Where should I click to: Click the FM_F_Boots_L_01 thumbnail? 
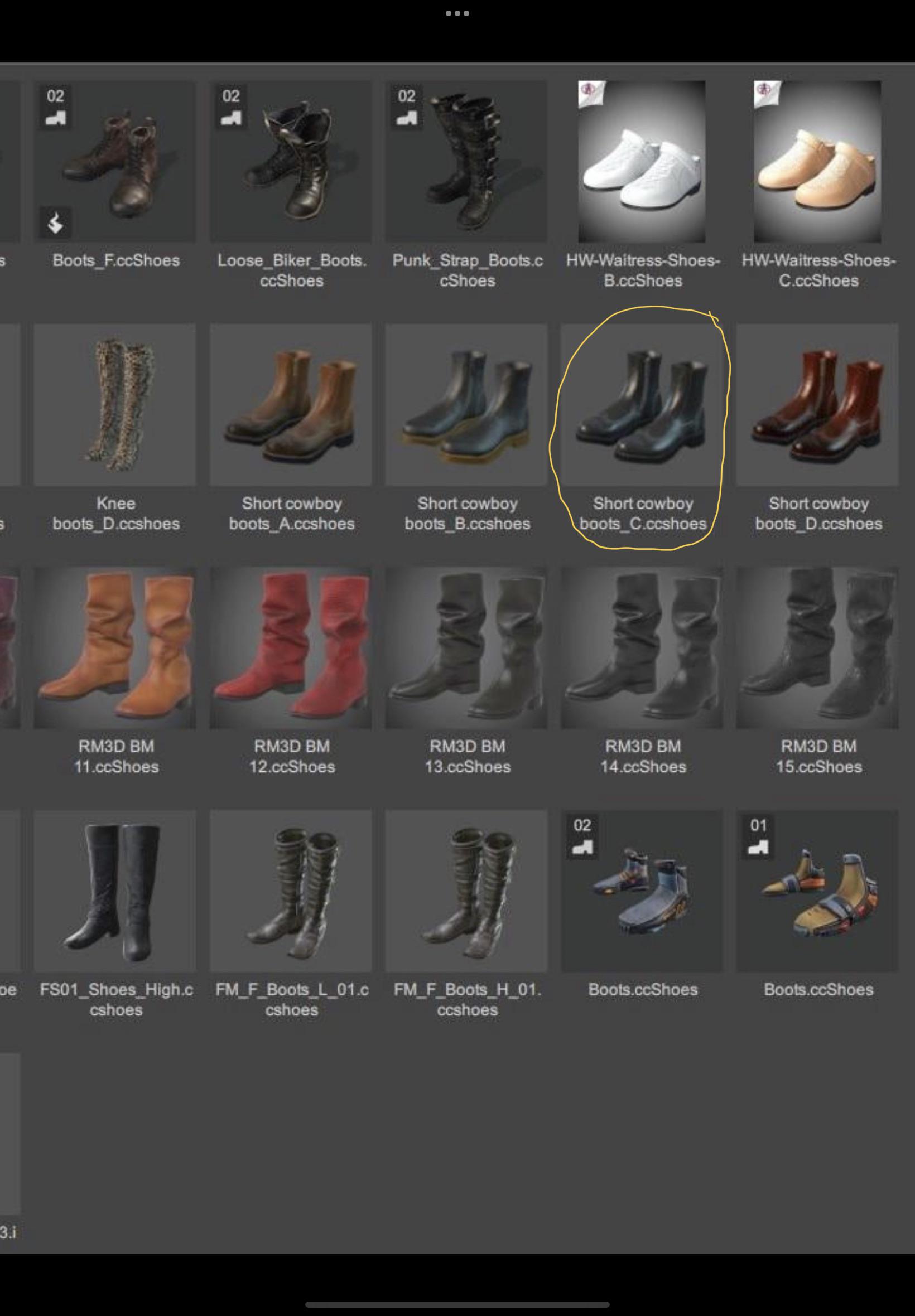tap(291, 891)
